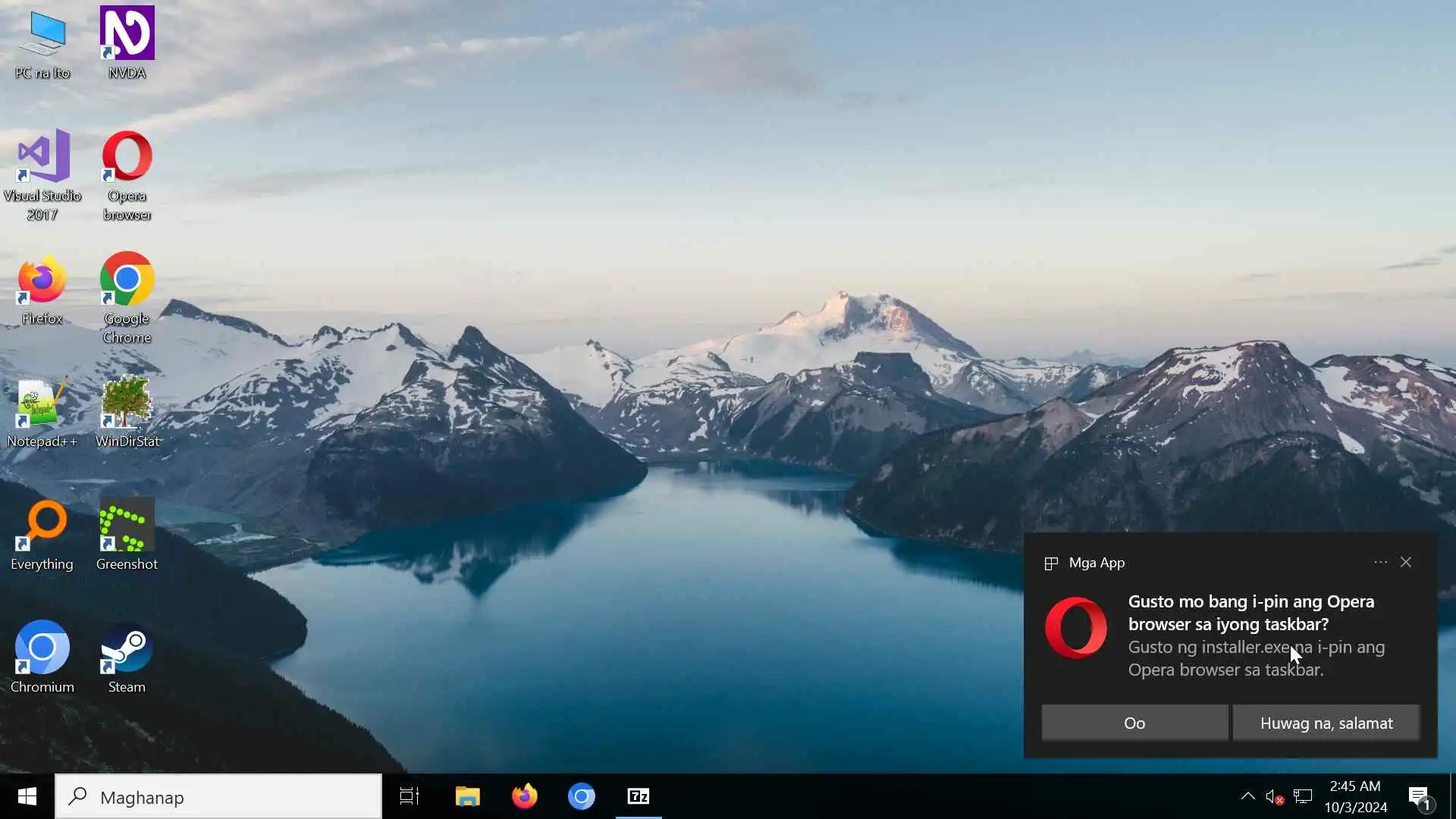Select the Visual Studio 2017 desktop icon

click(x=42, y=157)
